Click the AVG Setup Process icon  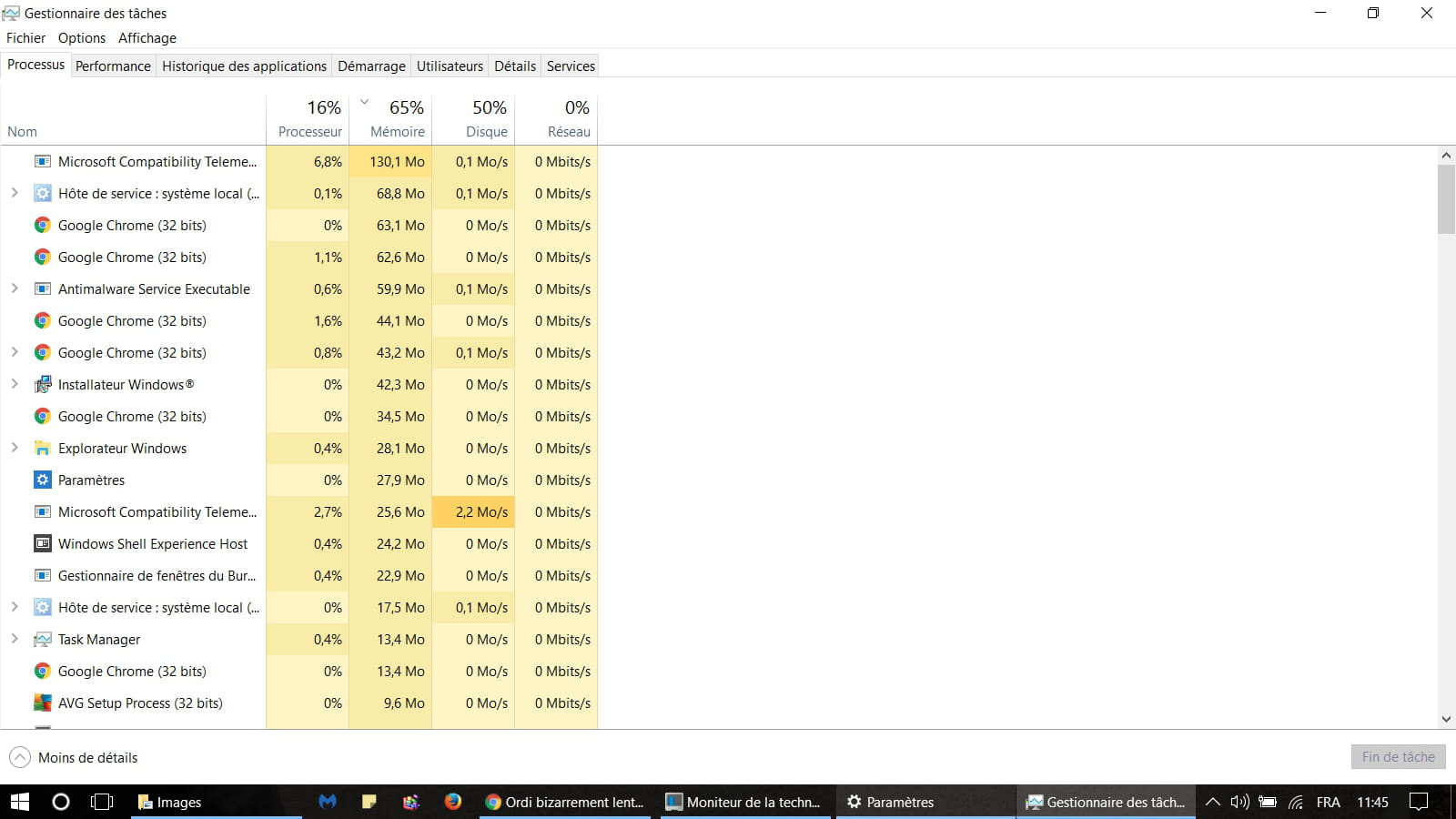[42, 703]
